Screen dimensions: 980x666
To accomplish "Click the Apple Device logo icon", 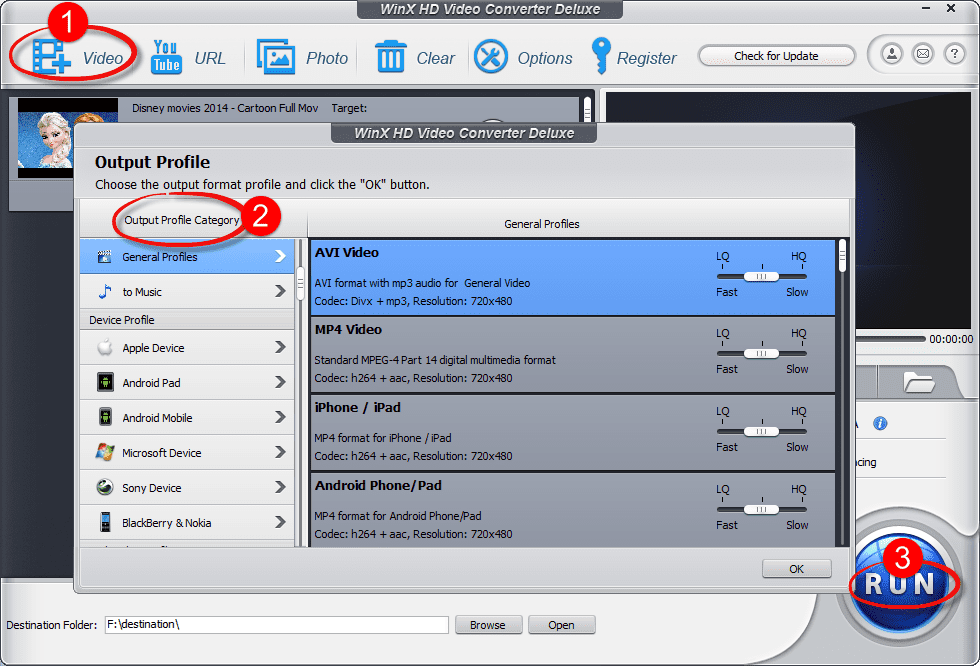I will pos(105,347).
